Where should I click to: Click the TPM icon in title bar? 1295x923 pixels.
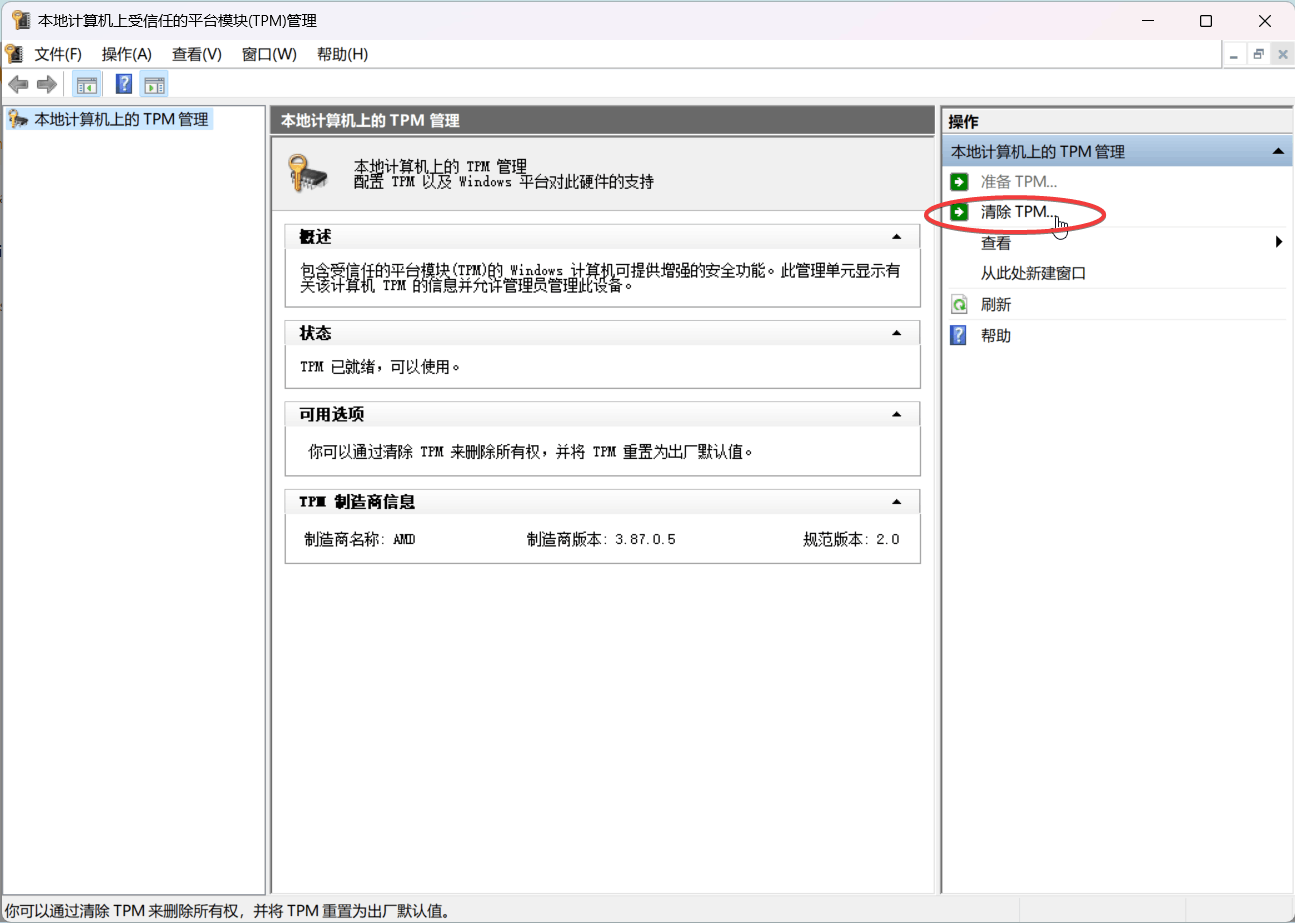(x=20, y=20)
